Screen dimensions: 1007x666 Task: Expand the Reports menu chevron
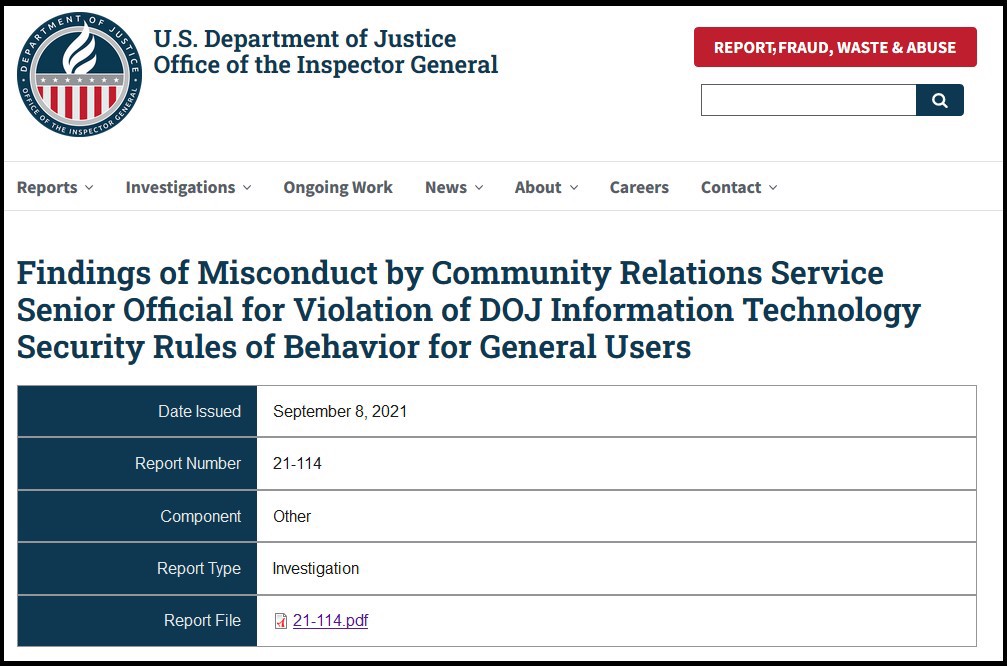tap(89, 188)
